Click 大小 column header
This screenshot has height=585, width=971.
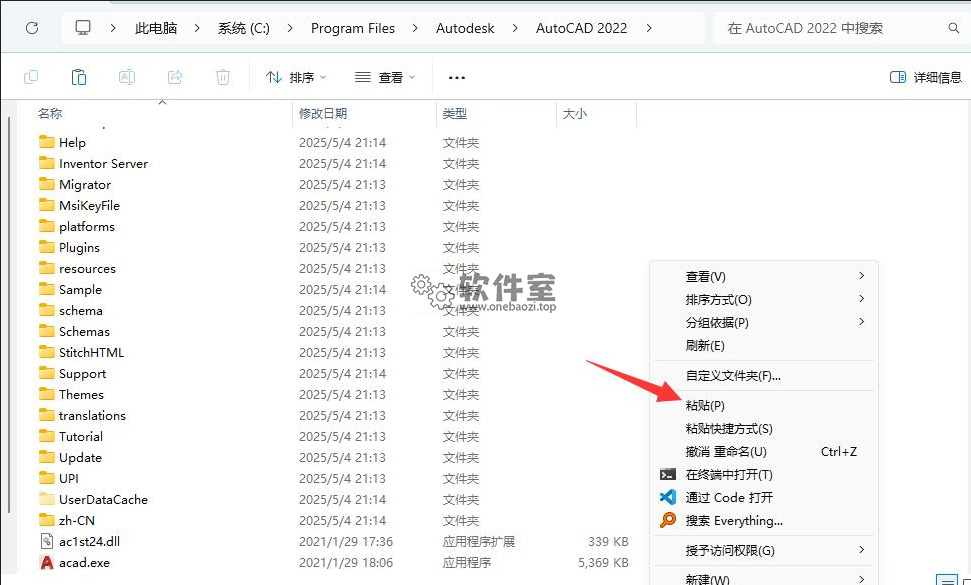click(x=574, y=113)
